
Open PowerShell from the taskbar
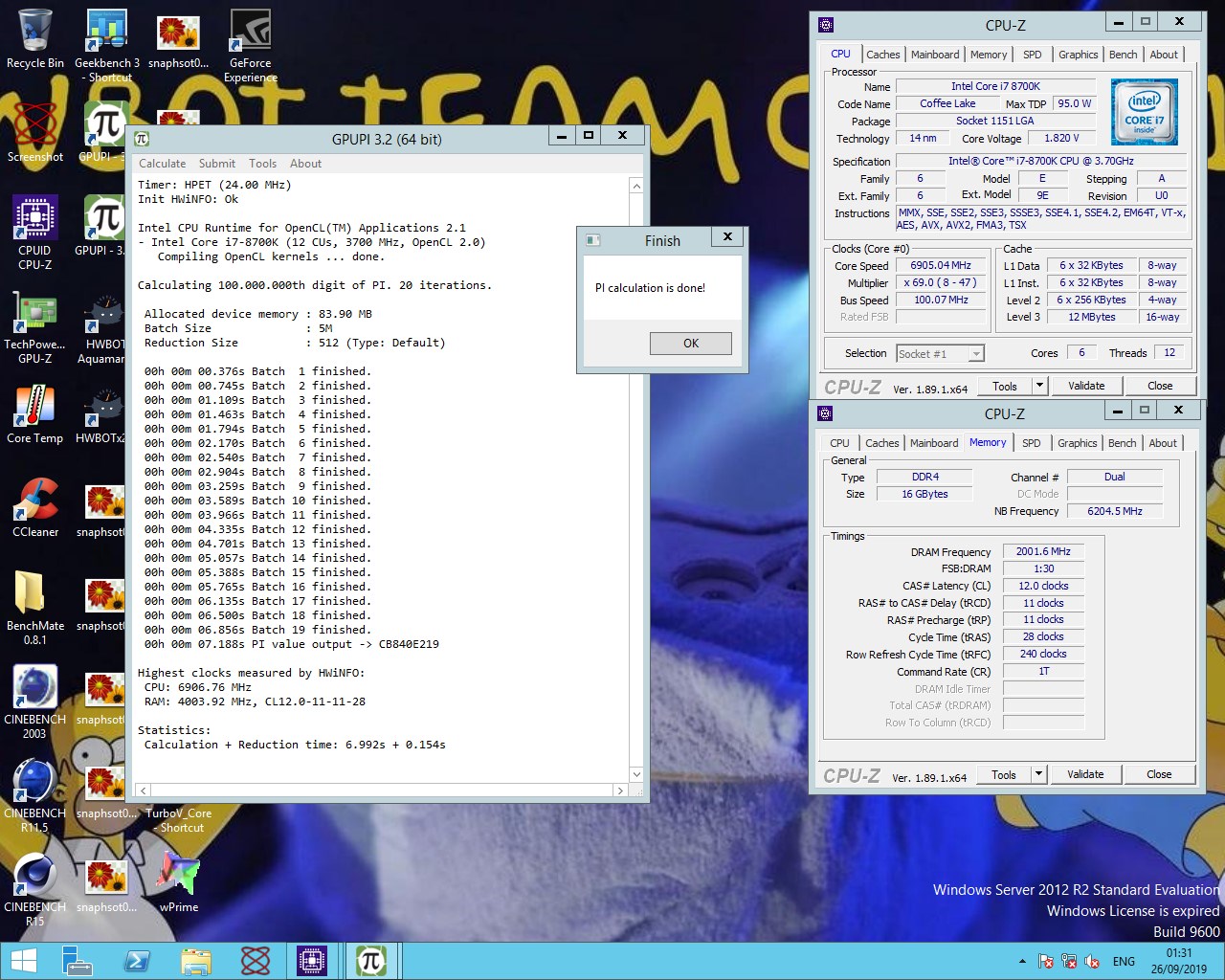135,961
